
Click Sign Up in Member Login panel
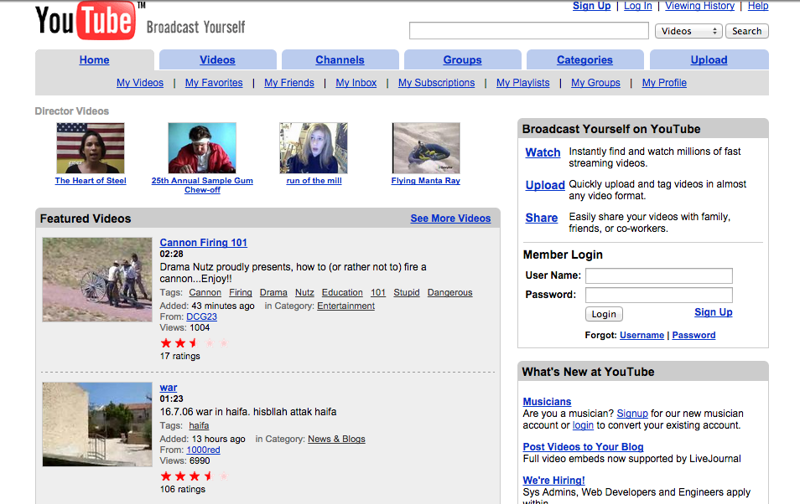point(713,312)
